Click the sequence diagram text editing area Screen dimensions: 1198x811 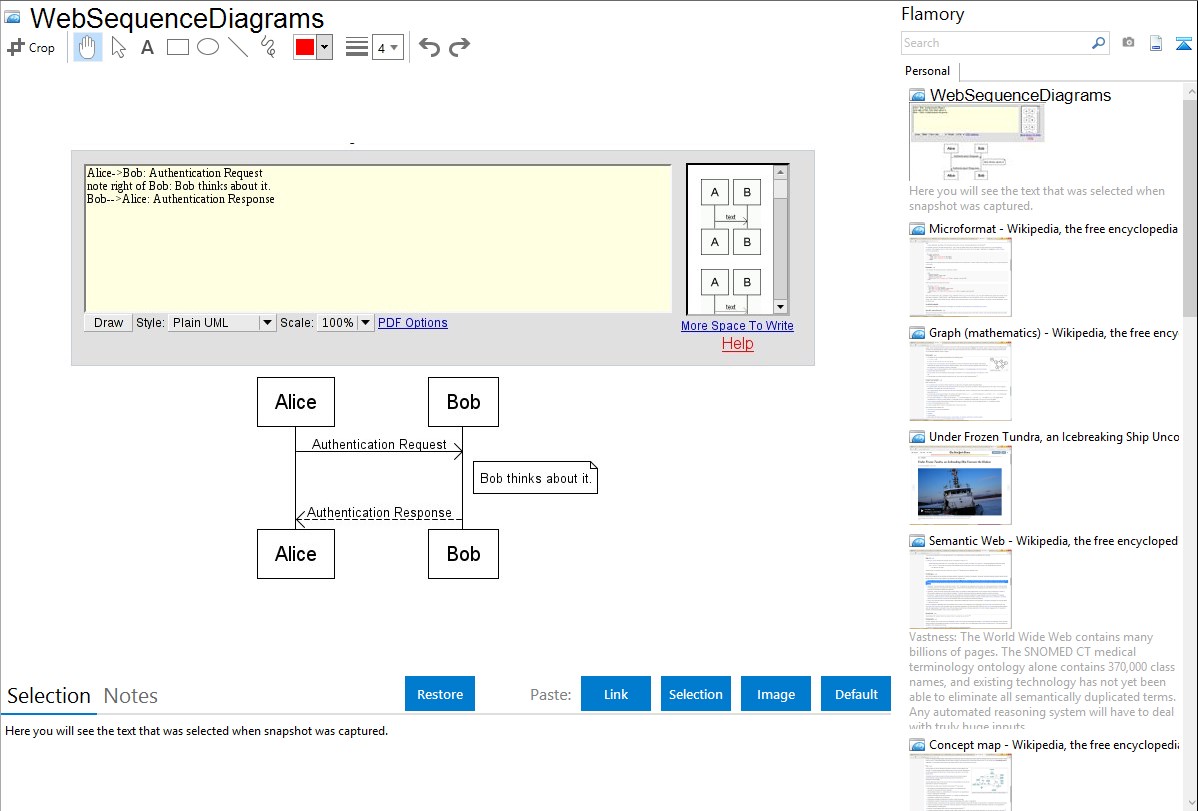[378, 238]
